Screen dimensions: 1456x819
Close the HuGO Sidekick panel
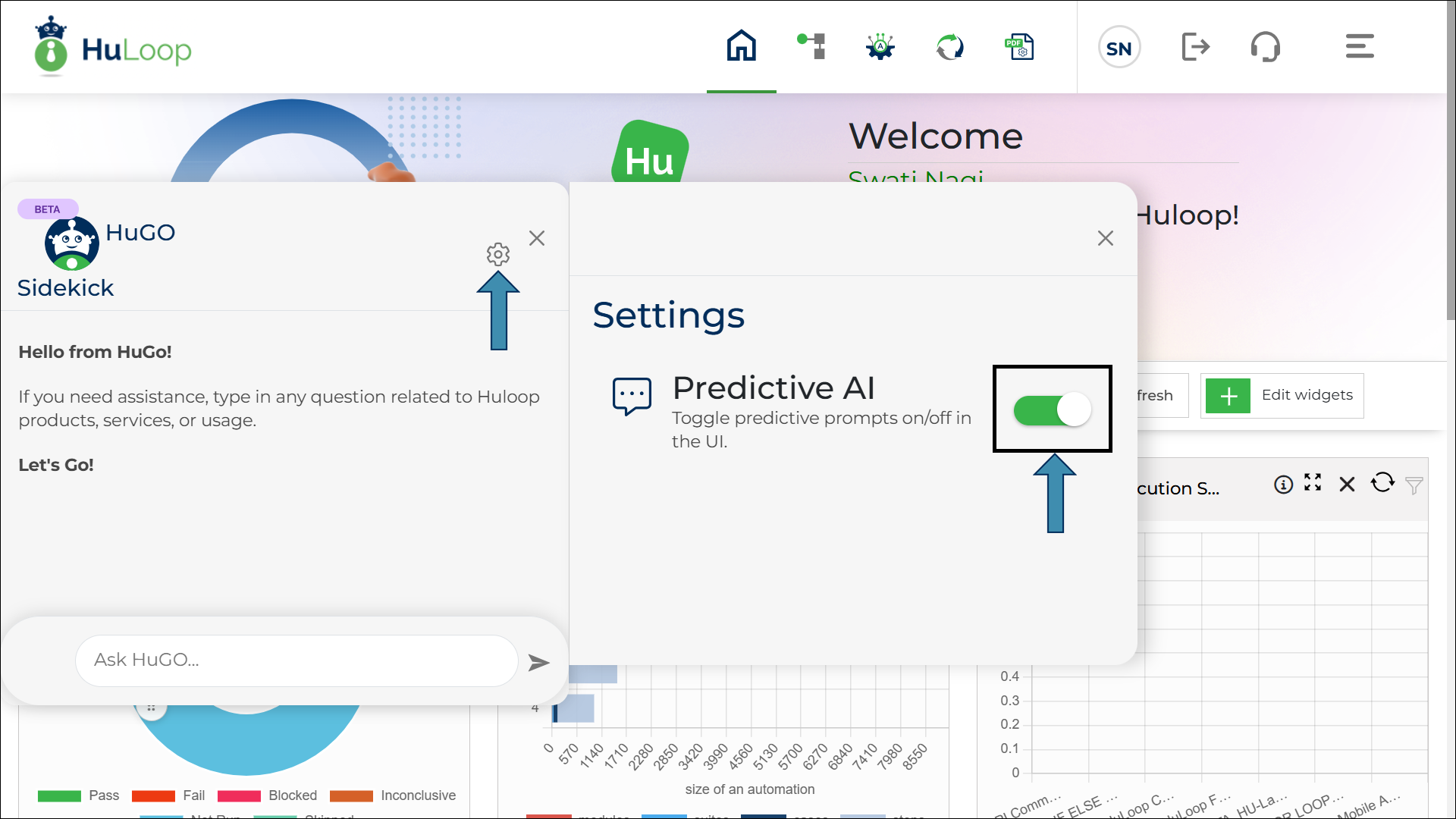[537, 238]
